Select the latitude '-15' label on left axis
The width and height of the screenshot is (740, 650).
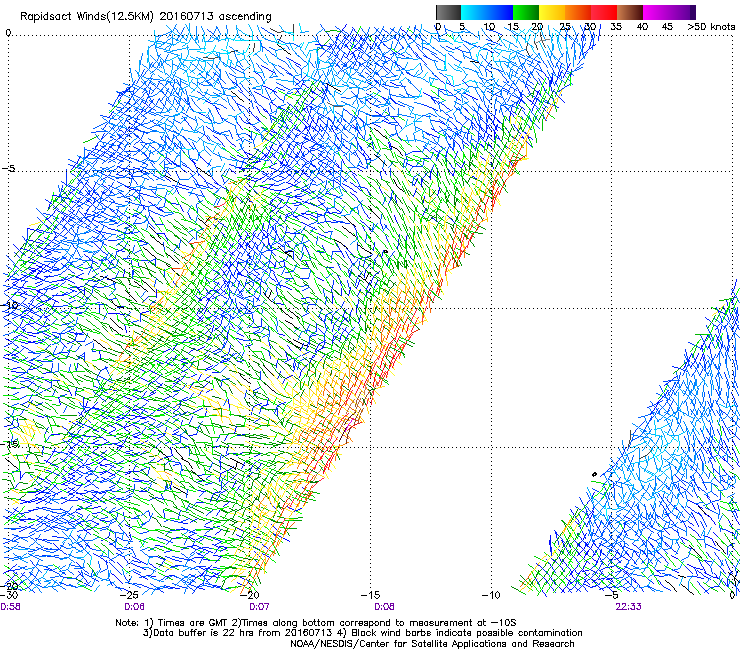point(9,444)
